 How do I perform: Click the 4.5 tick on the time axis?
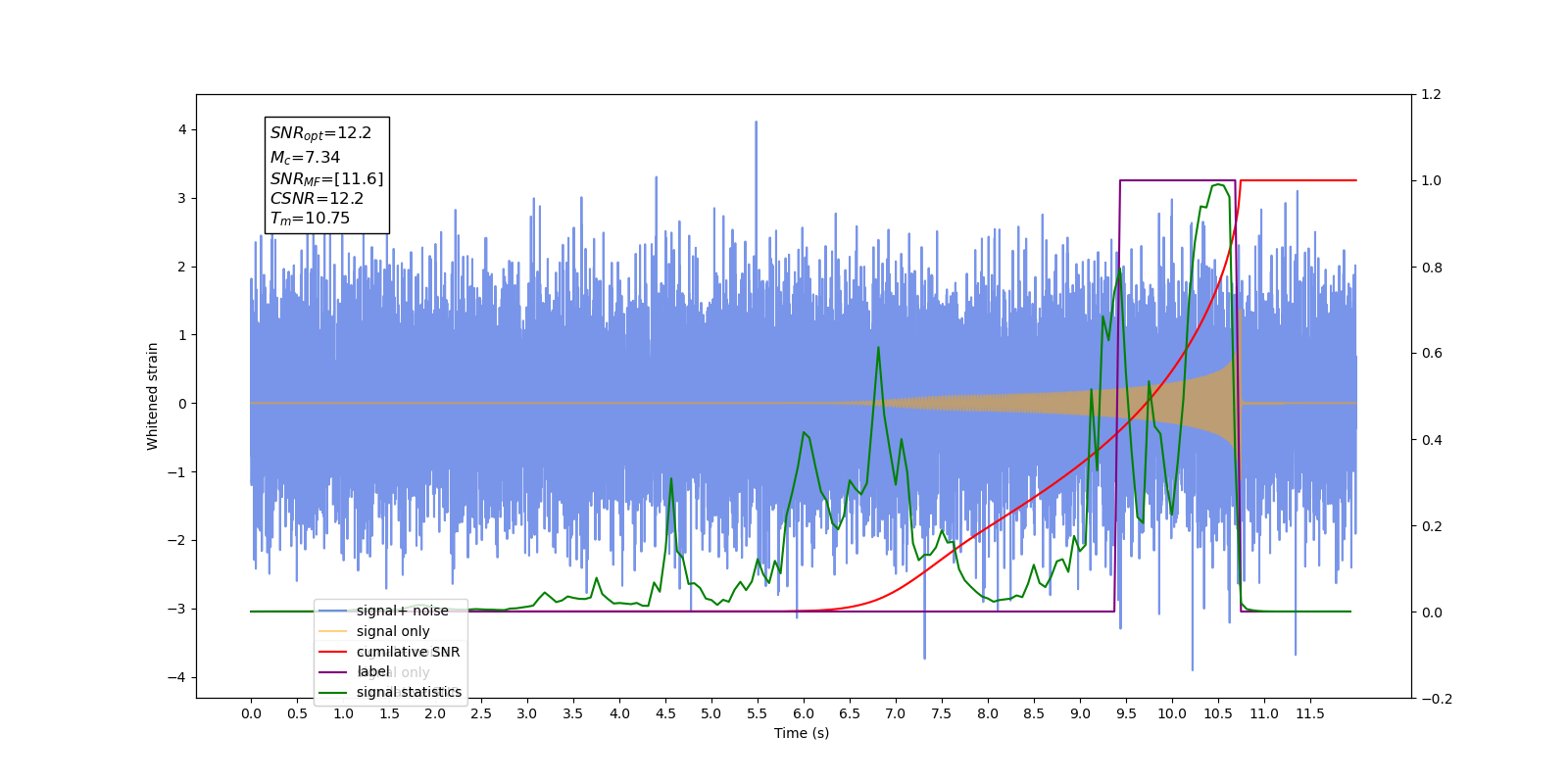coord(665,713)
